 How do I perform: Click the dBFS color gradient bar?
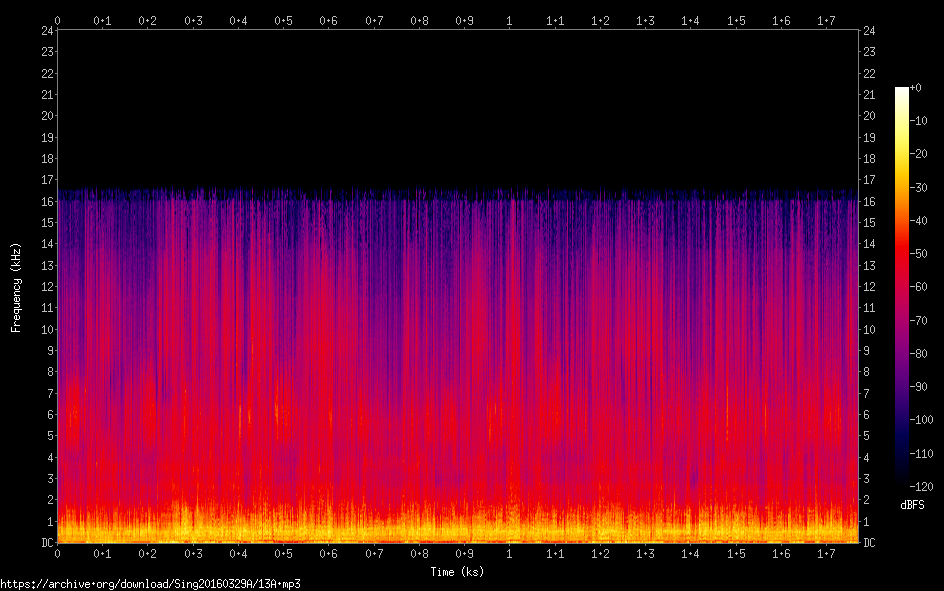[x=902, y=286]
